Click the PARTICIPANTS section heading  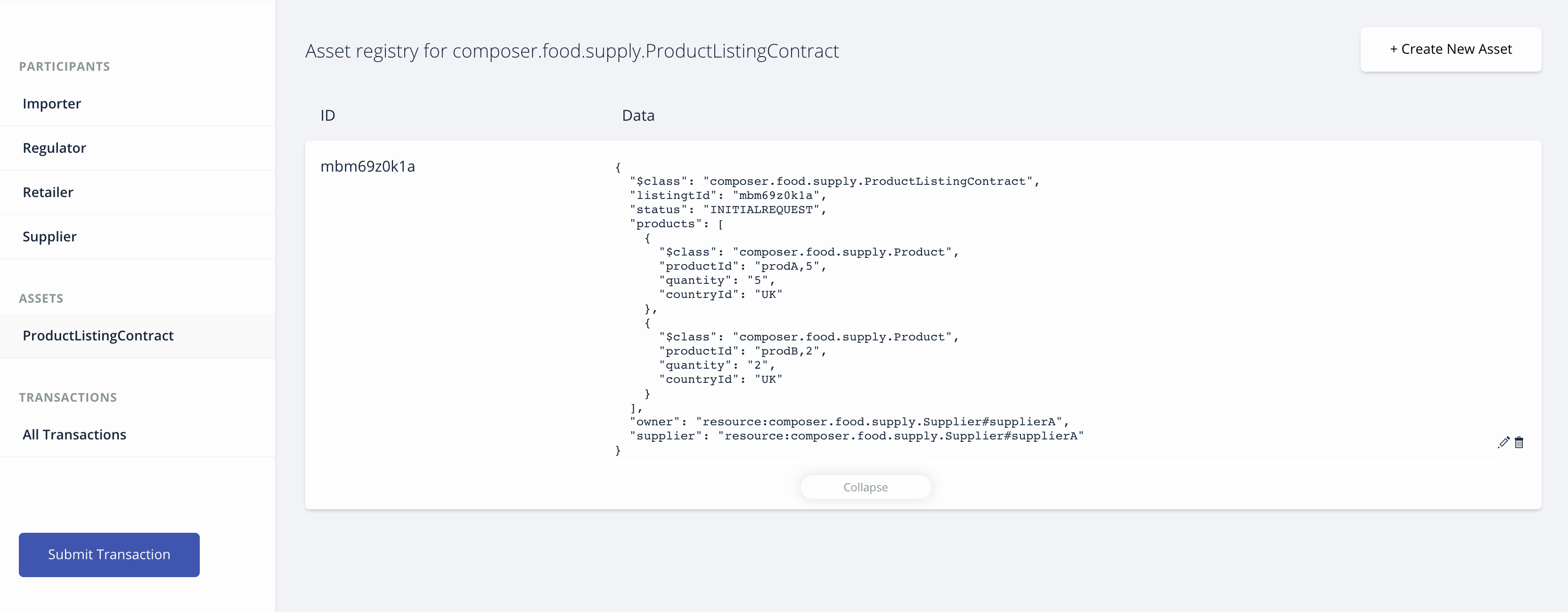[x=65, y=66]
